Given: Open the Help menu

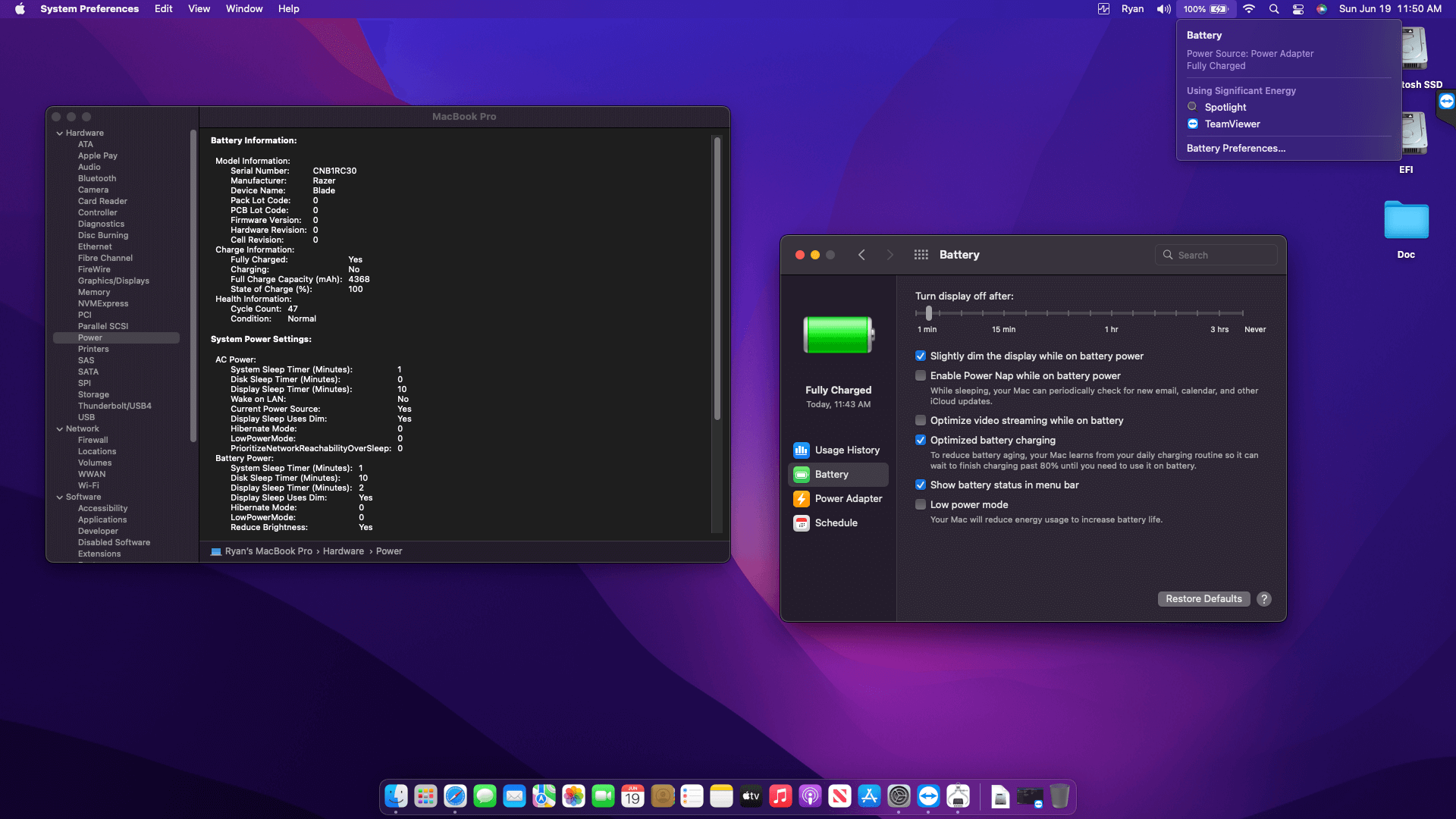Looking at the screenshot, I should (x=288, y=9).
